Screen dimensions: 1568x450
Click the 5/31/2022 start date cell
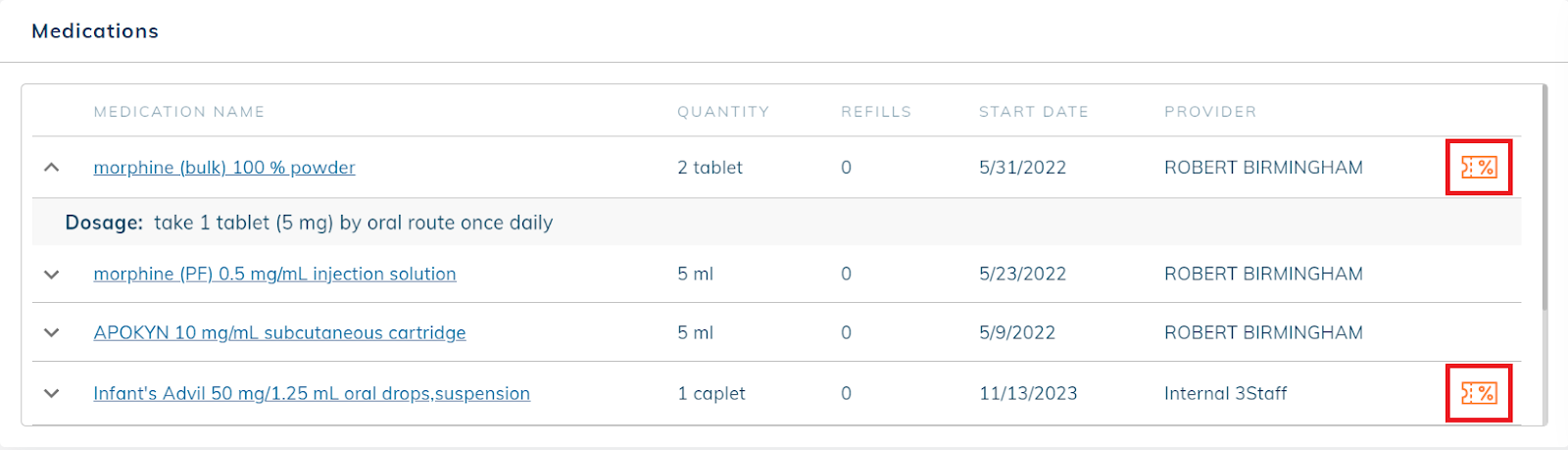[1022, 168]
